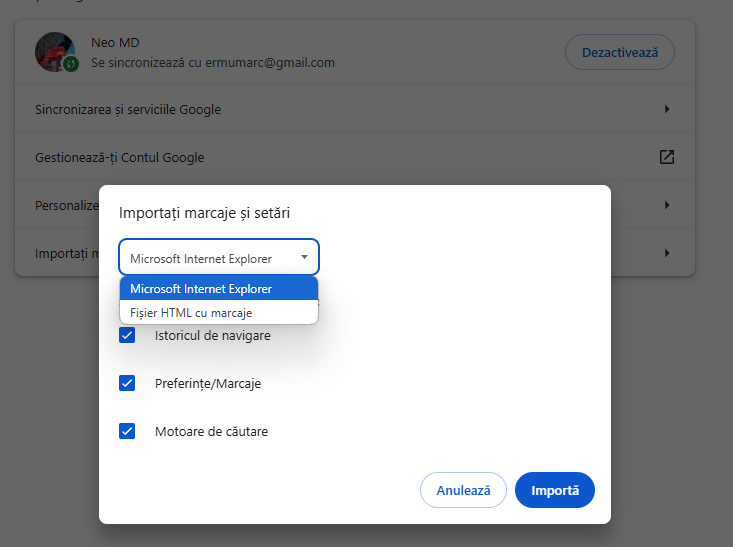Click the external link icon for Google Account
This screenshot has width=733, height=547.
pos(666,157)
